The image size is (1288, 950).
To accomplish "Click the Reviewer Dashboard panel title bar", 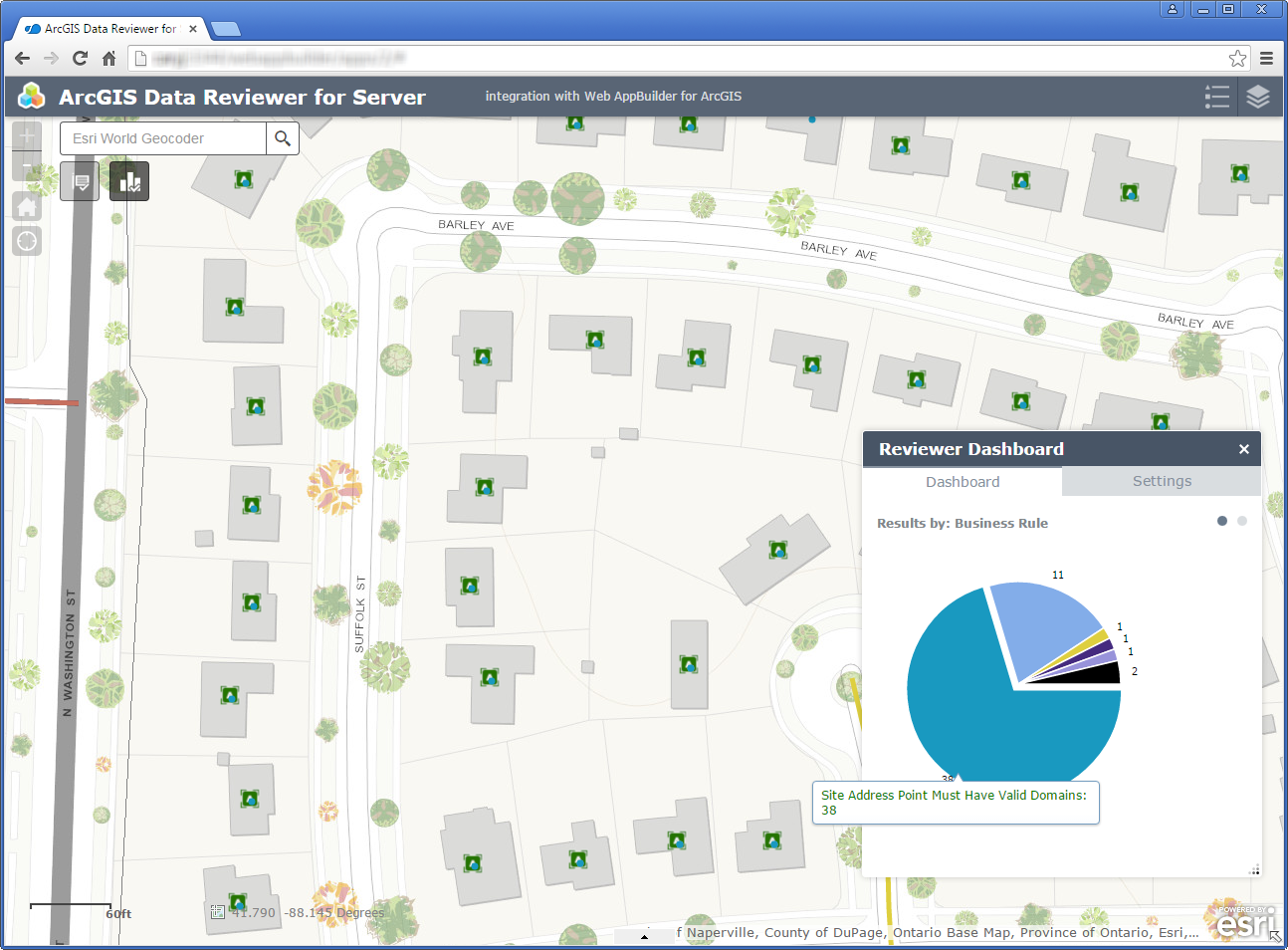I will pyautogui.click(x=1062, y=449).
